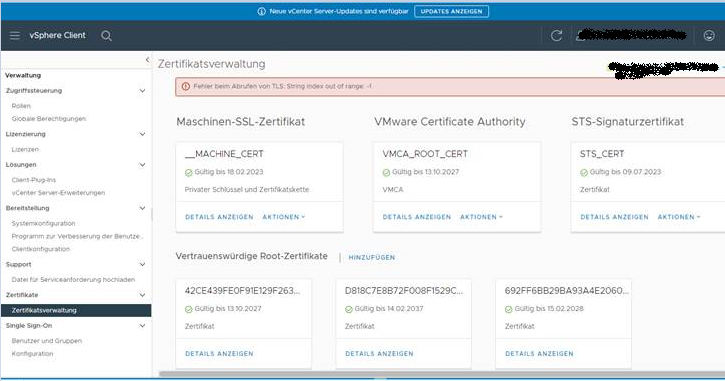Click the green check on STS_CERT
The width and height of the screenshot is (725, 381).
tap(584, 172)
